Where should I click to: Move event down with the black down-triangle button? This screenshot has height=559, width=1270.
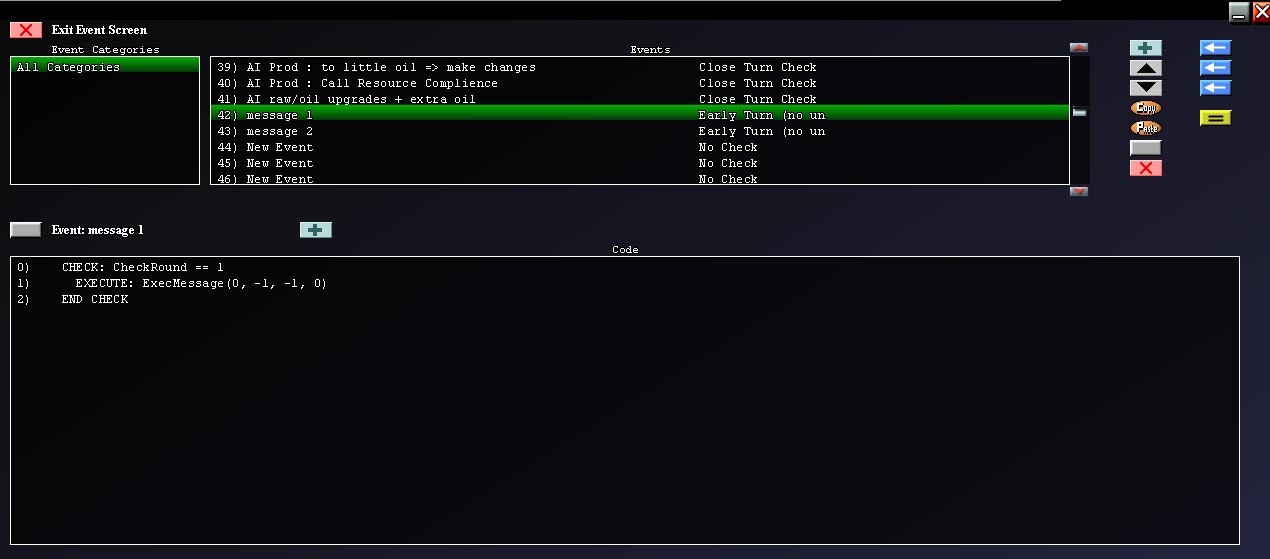[x=1146, y=88]
